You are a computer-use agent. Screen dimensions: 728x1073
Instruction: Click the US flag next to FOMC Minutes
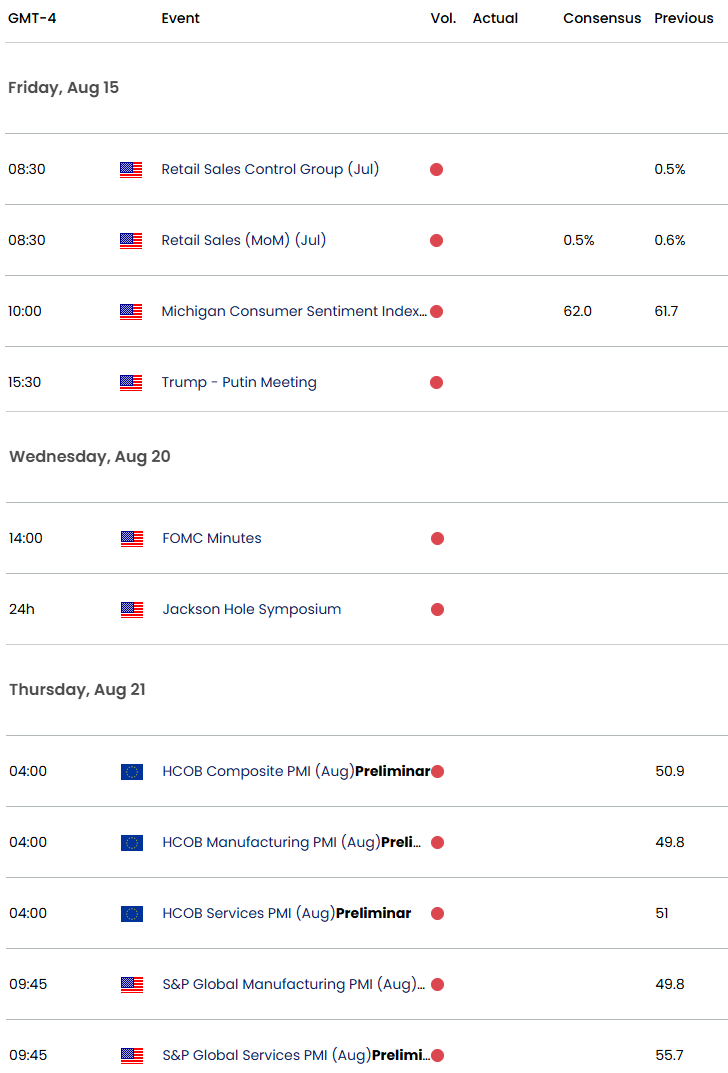132,538
